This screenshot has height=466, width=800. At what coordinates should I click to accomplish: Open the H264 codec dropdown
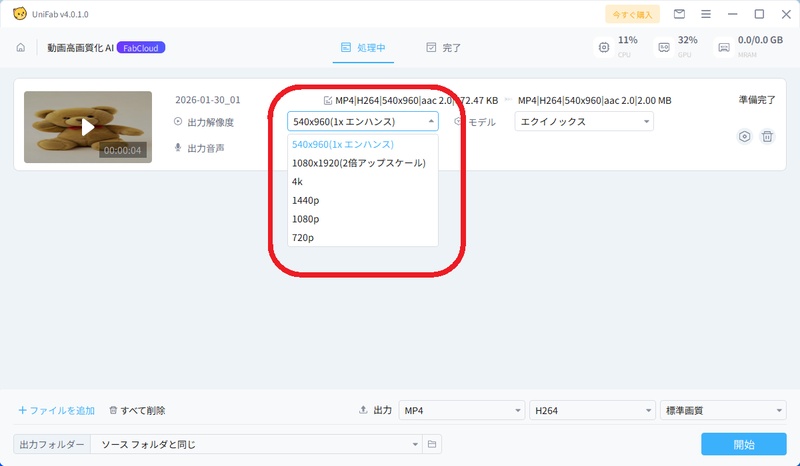pos(592,410)
